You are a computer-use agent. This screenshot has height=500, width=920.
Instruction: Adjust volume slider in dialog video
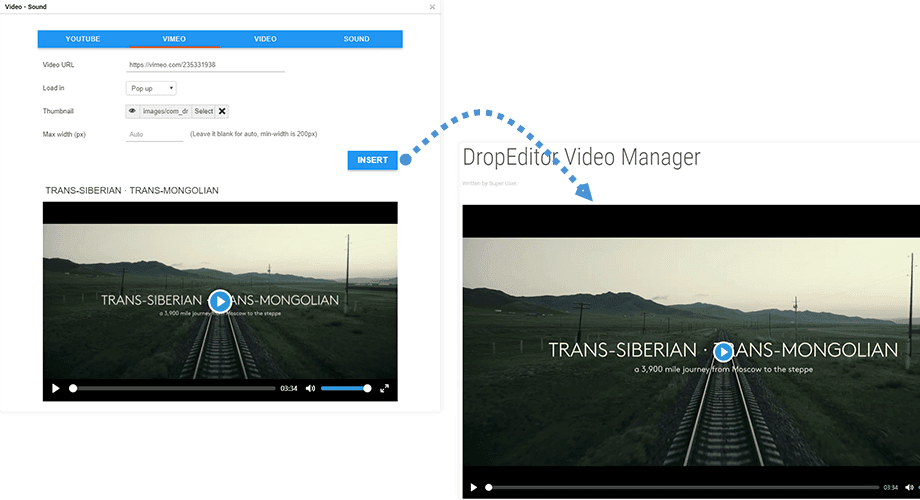[345, 388]
